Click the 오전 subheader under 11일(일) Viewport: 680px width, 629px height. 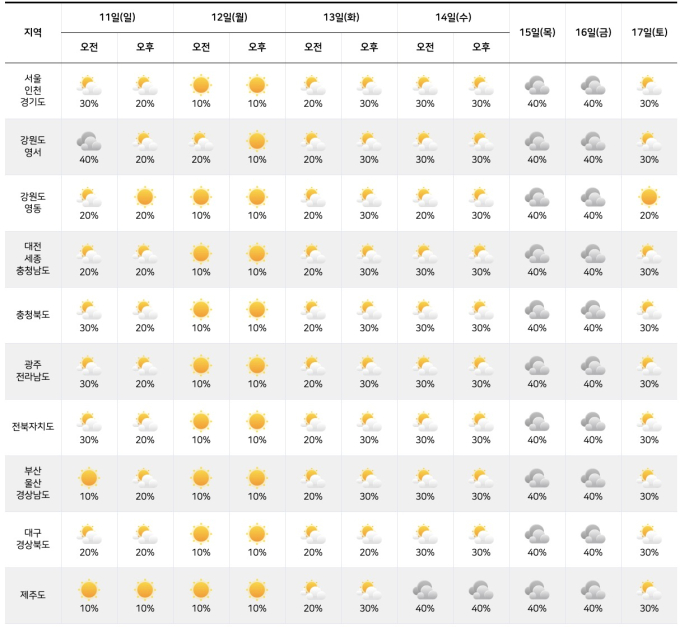point(89,47)
